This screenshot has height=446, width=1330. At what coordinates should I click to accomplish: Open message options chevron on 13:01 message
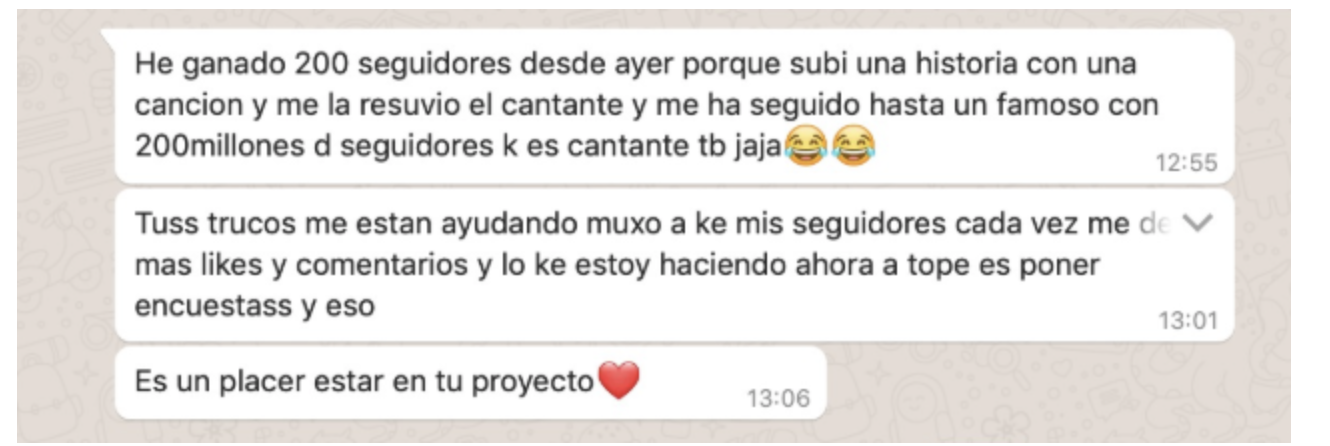pos(1197,224)
